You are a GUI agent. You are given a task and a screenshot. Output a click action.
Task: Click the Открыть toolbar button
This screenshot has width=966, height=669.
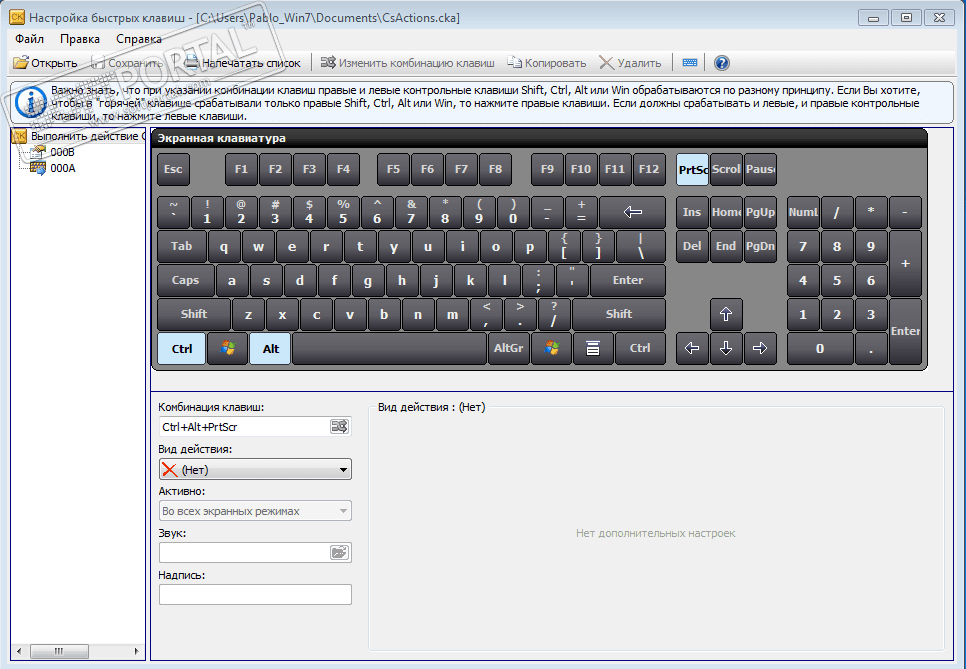[x=46, y=63]
